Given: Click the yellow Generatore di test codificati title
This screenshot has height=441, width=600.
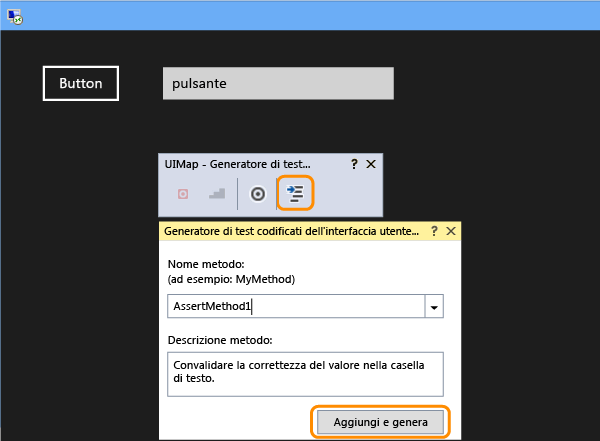Looking at the screenshot, I should (292, 231).
